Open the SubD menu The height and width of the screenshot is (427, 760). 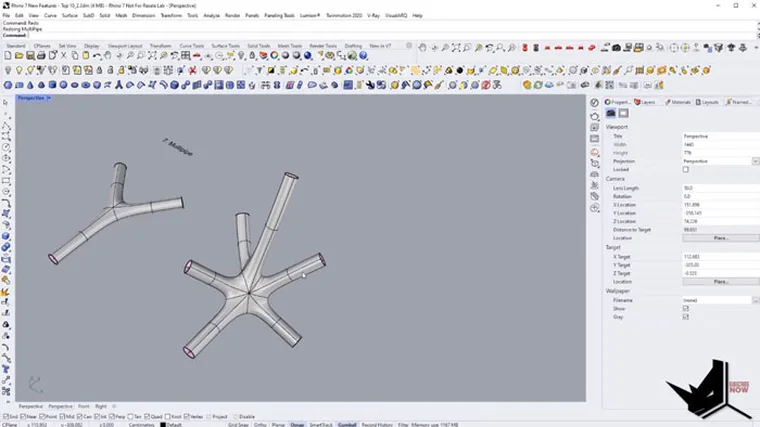coord(87,16)
